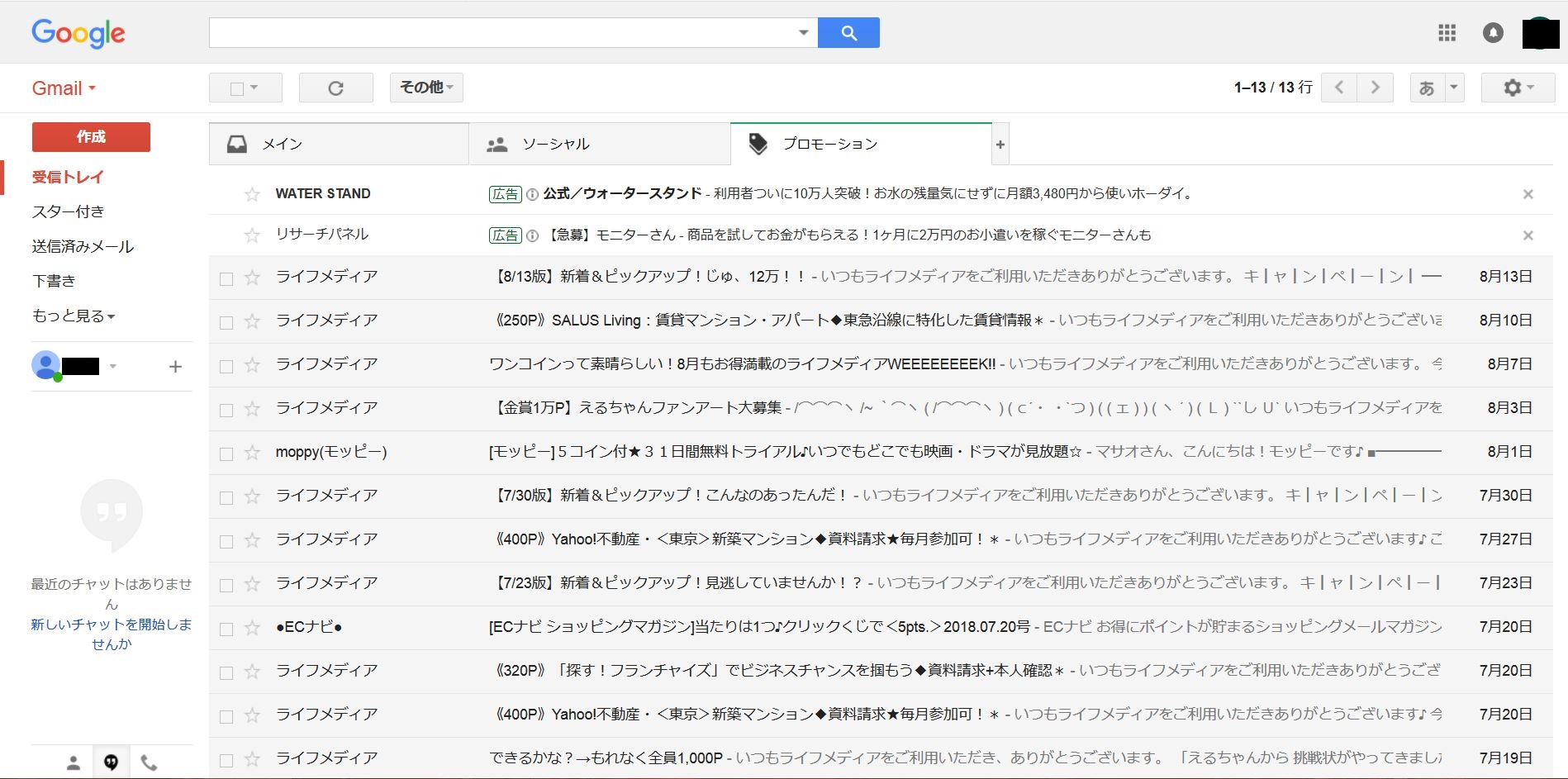
Task: Open 受信トレイ in sidebar
Action: pos(68,178)
